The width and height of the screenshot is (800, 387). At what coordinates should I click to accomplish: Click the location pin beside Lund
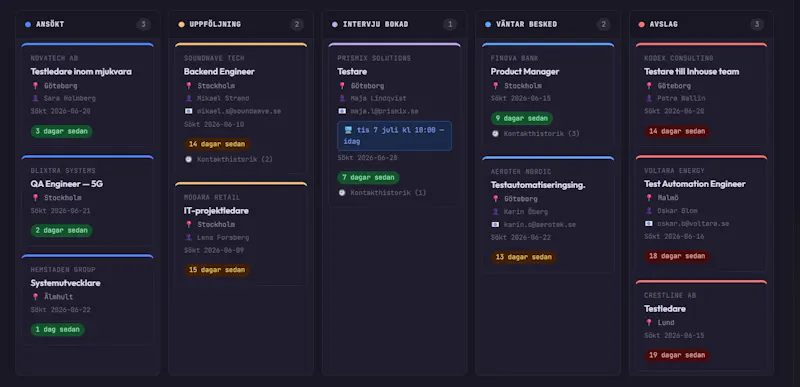pyautogui.click(x=649, y=323)
